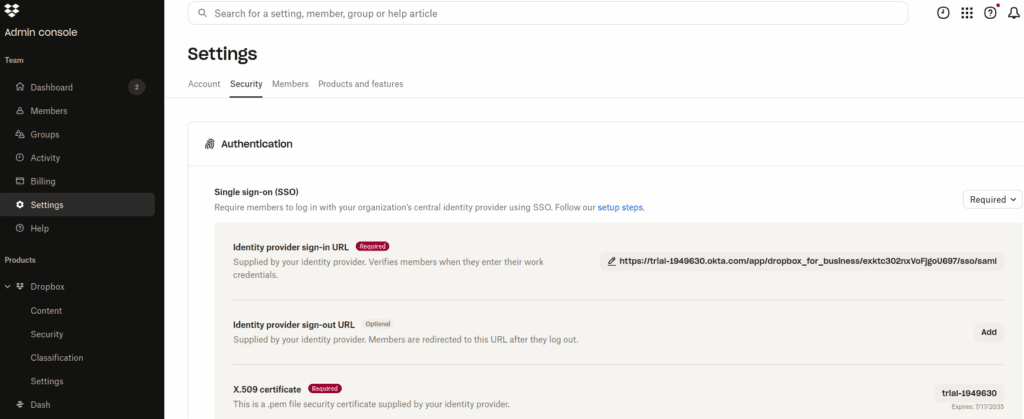Click the Dashboard badge showing 2

136,87
